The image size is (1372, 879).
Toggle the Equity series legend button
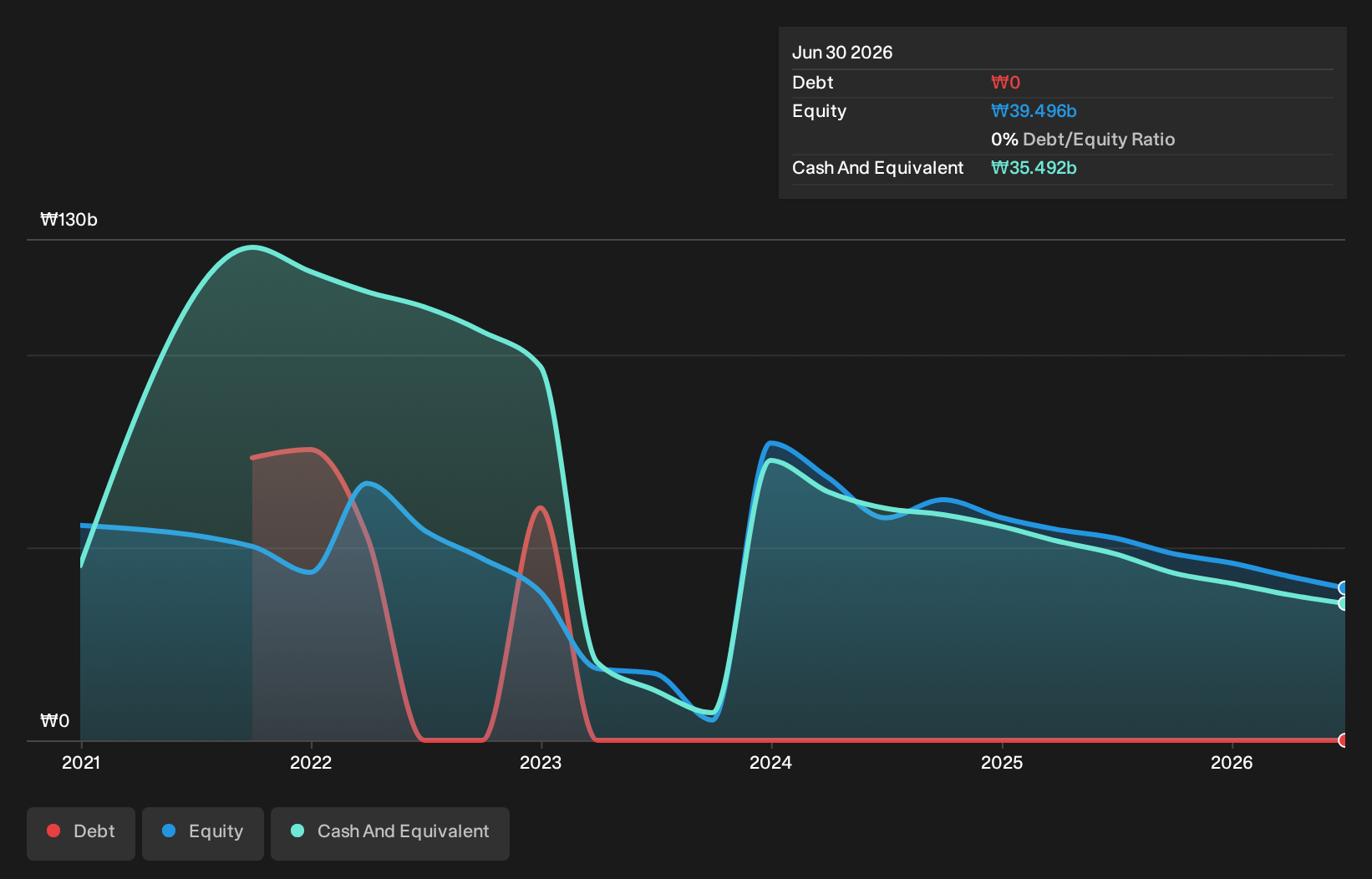click(203, 833)
